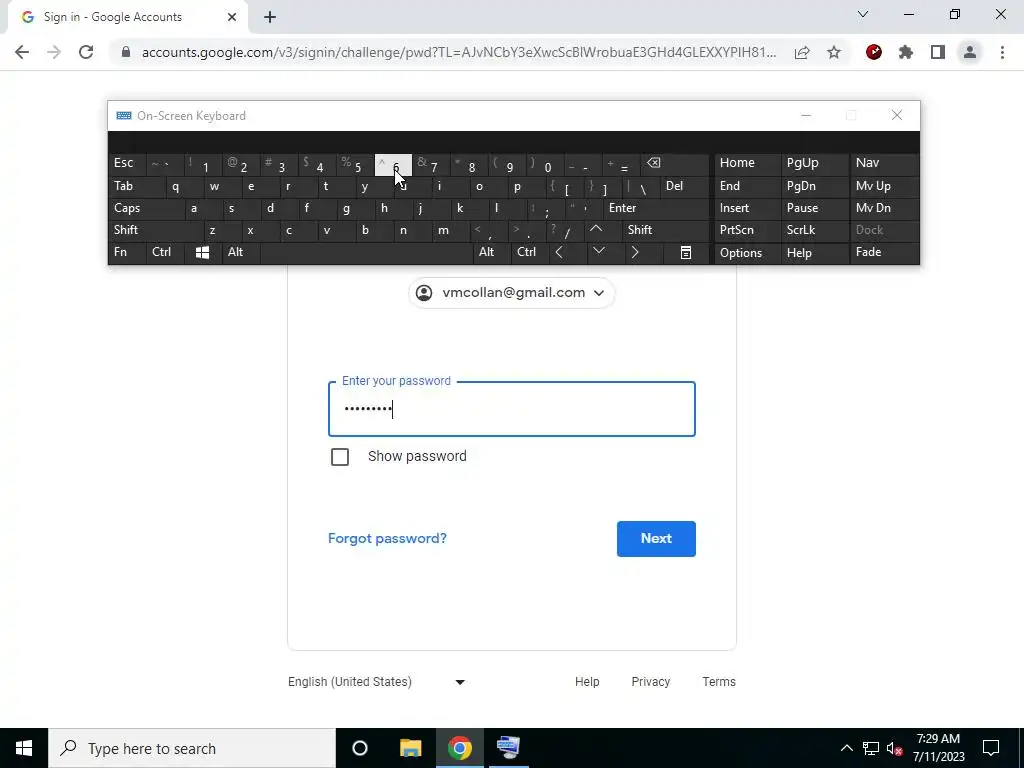Click the taskbar search box
Screen dimensions: 1024x768
click(192, 748)
